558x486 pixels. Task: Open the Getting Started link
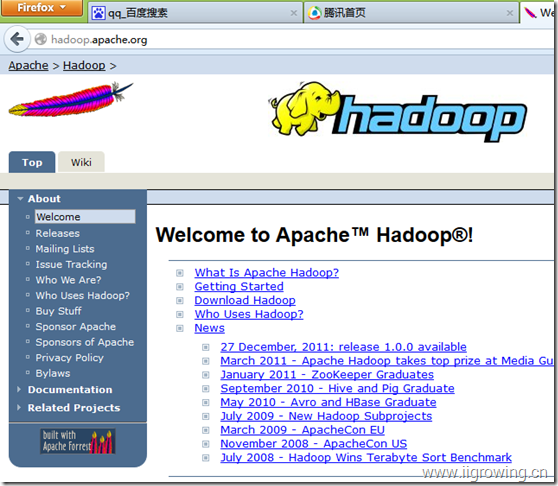point(239,286)
